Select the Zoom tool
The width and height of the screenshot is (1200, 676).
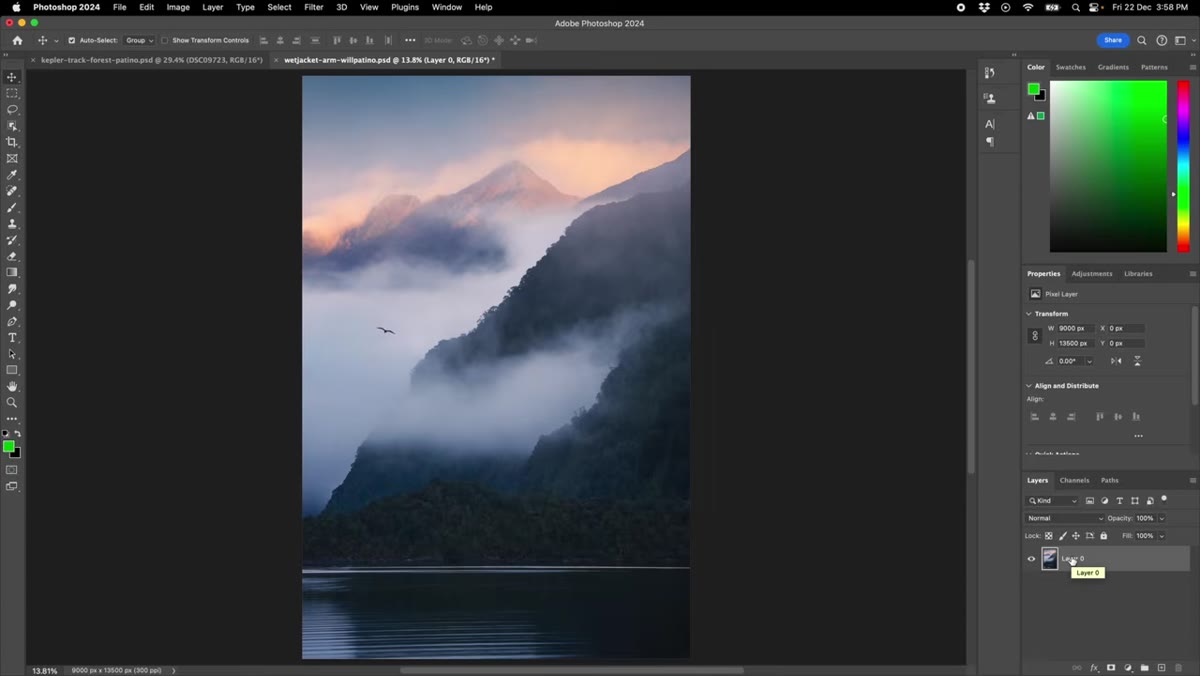pos(12,402)
